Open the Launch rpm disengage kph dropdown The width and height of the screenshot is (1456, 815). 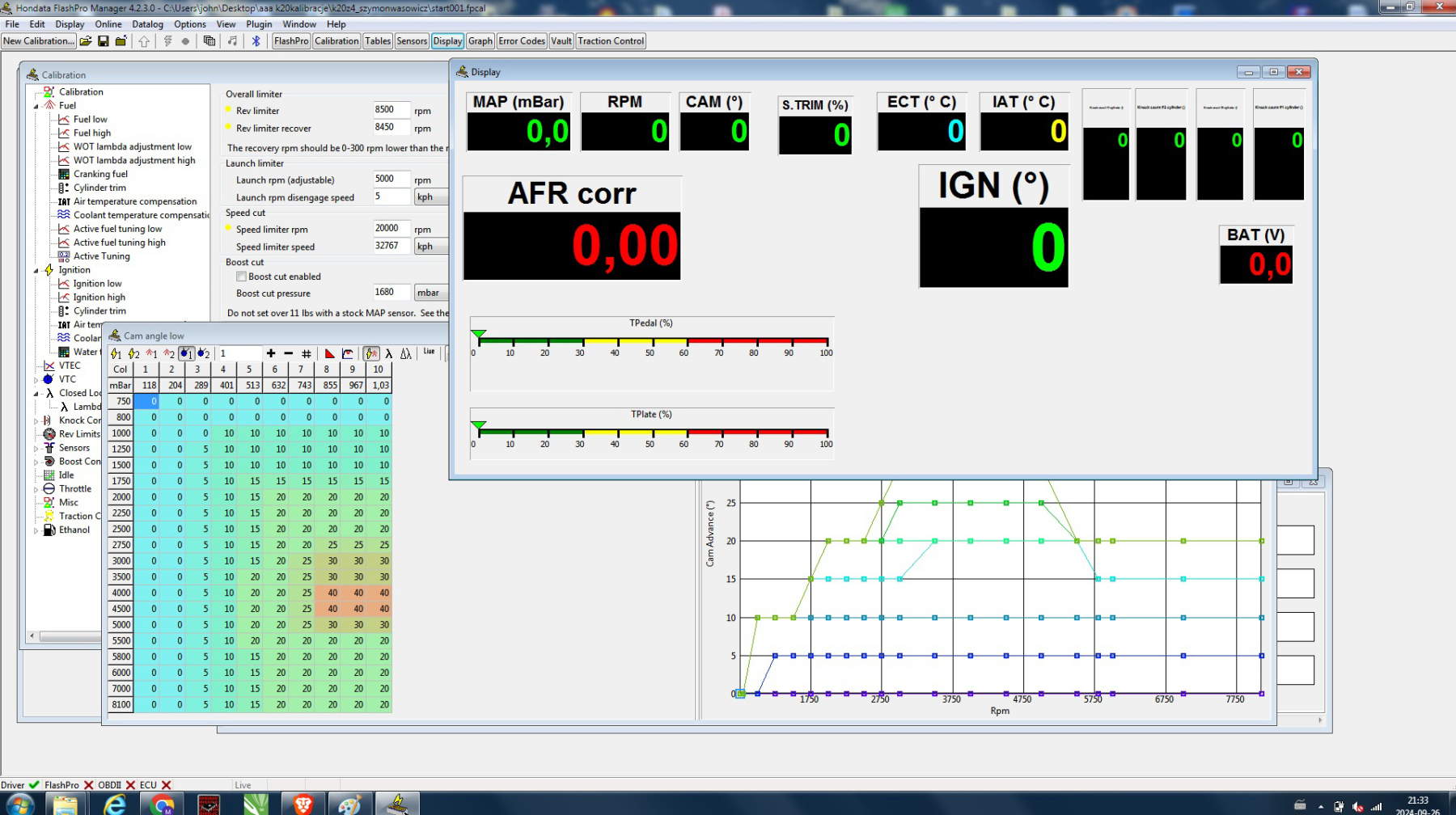pos(430,197)
